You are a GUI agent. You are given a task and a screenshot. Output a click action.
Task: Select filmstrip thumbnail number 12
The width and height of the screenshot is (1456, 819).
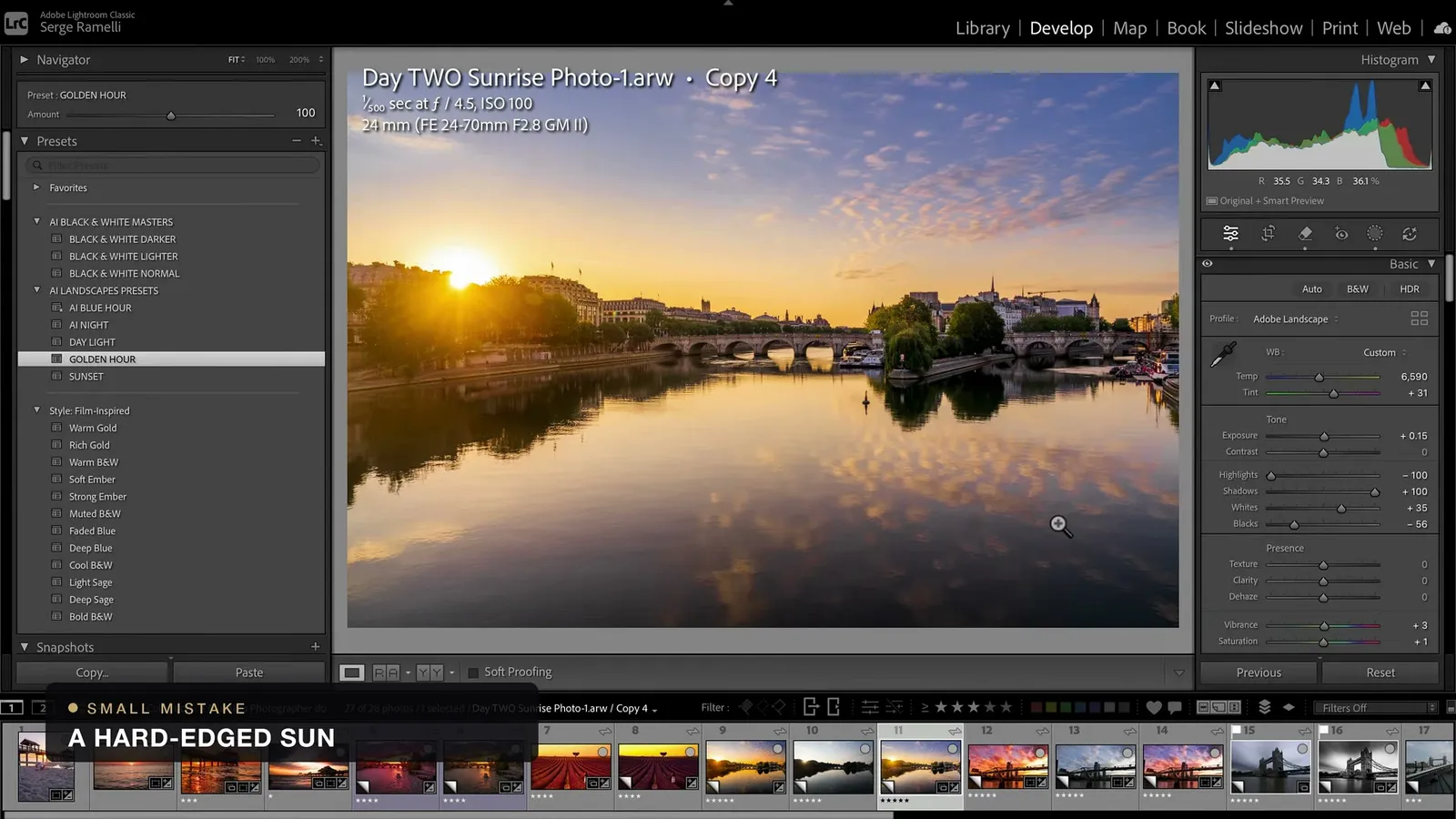click(1007, 766)
